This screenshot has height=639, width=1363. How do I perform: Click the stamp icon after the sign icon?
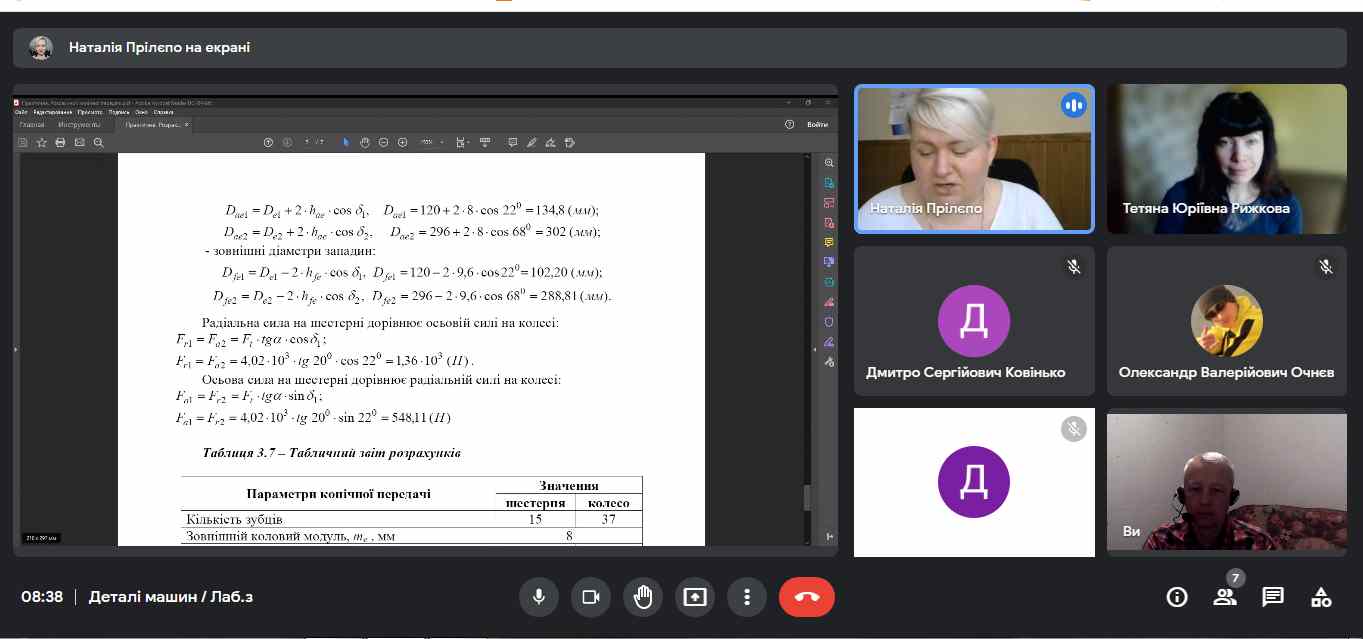point(569,142)
